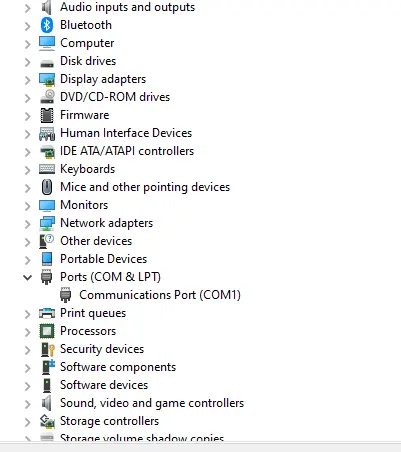Click the Software devices icon
The width and height of the screenshot is (401, 452).
[x=47, y=385]
